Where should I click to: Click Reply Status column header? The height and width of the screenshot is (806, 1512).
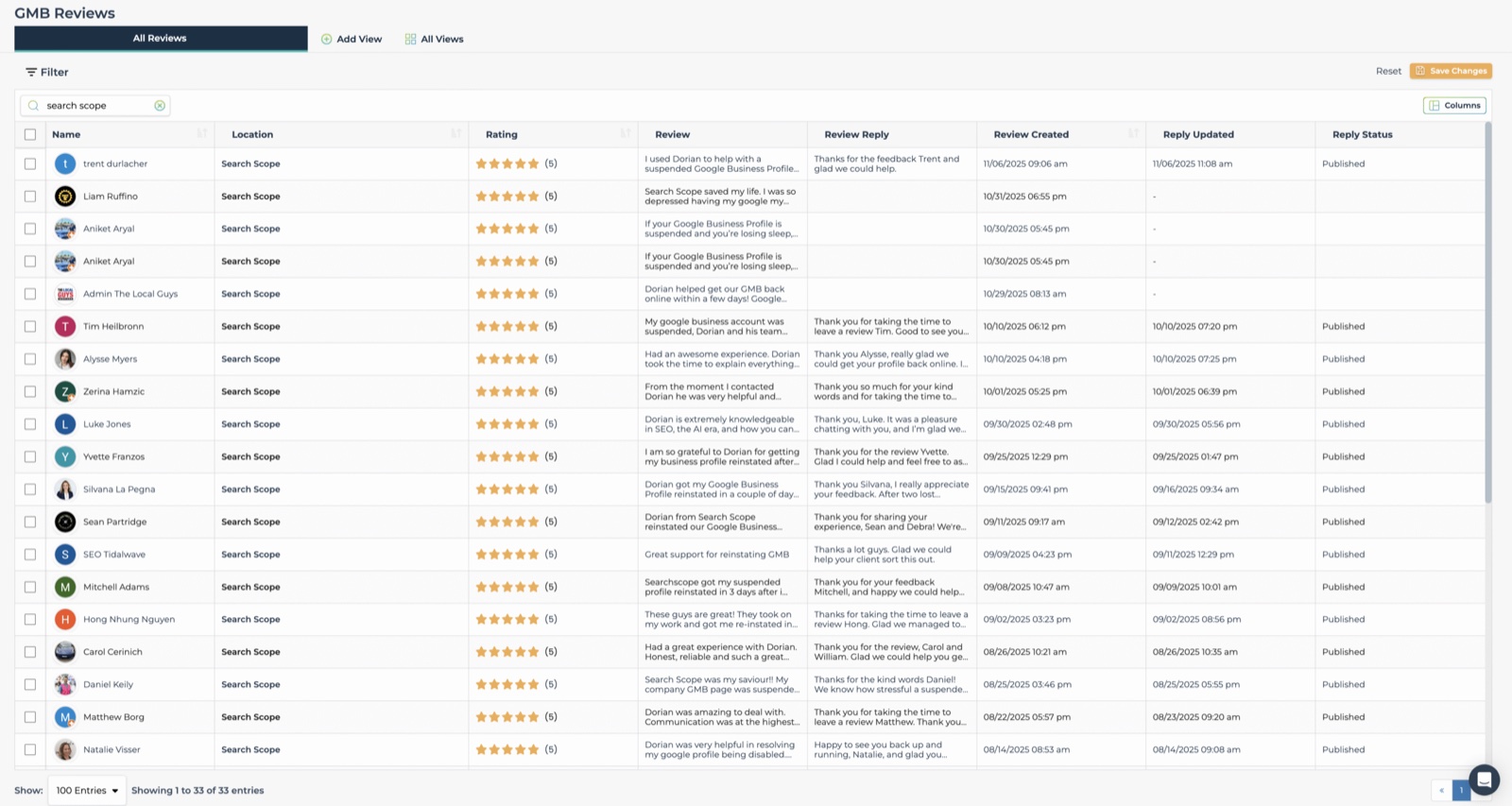pyautogui.click(x=1362, y=134)
